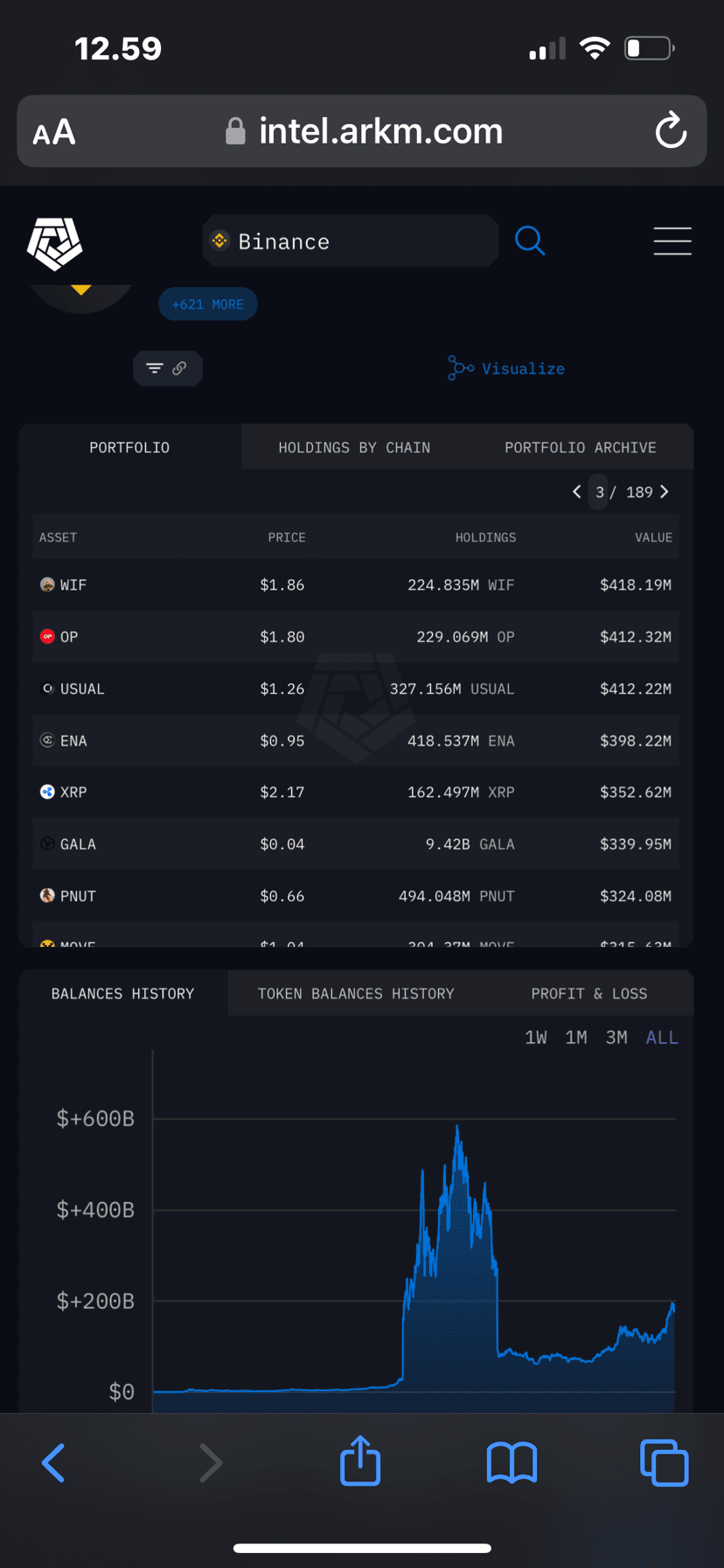
Task: Select the Token Balances History tab
Action: pos(356,993)
